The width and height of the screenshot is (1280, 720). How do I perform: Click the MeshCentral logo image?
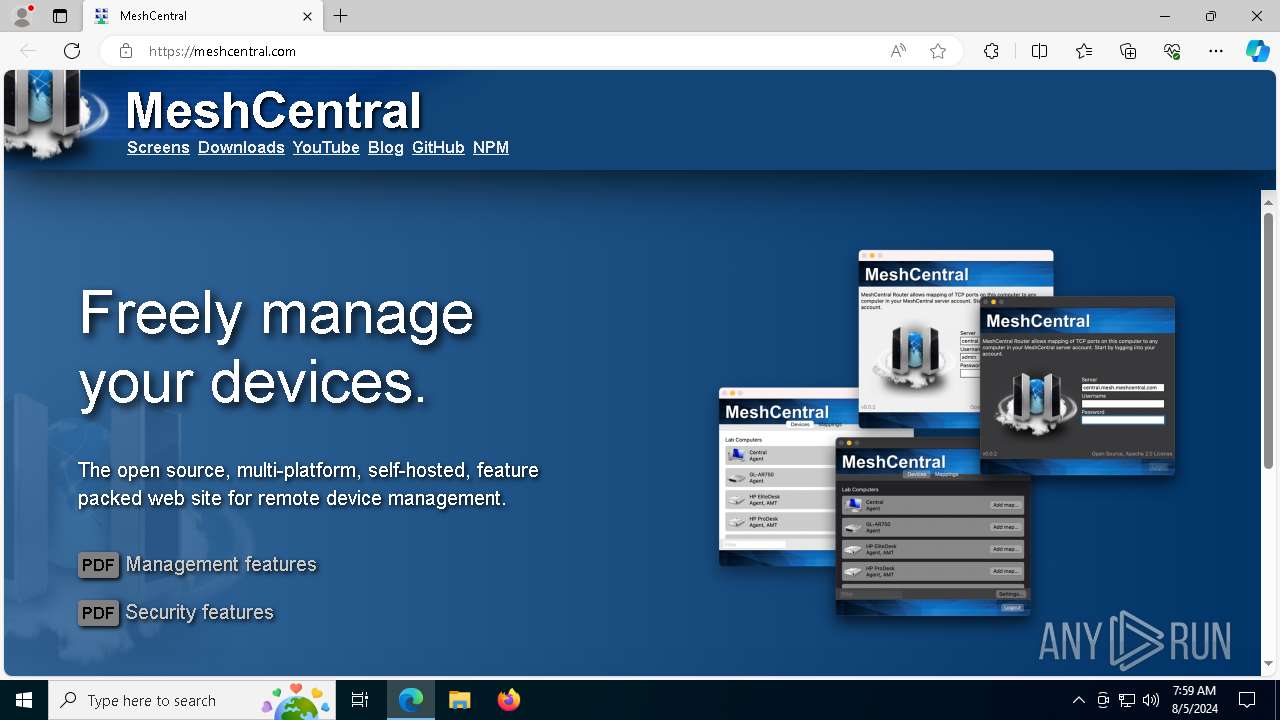(55, 115)
